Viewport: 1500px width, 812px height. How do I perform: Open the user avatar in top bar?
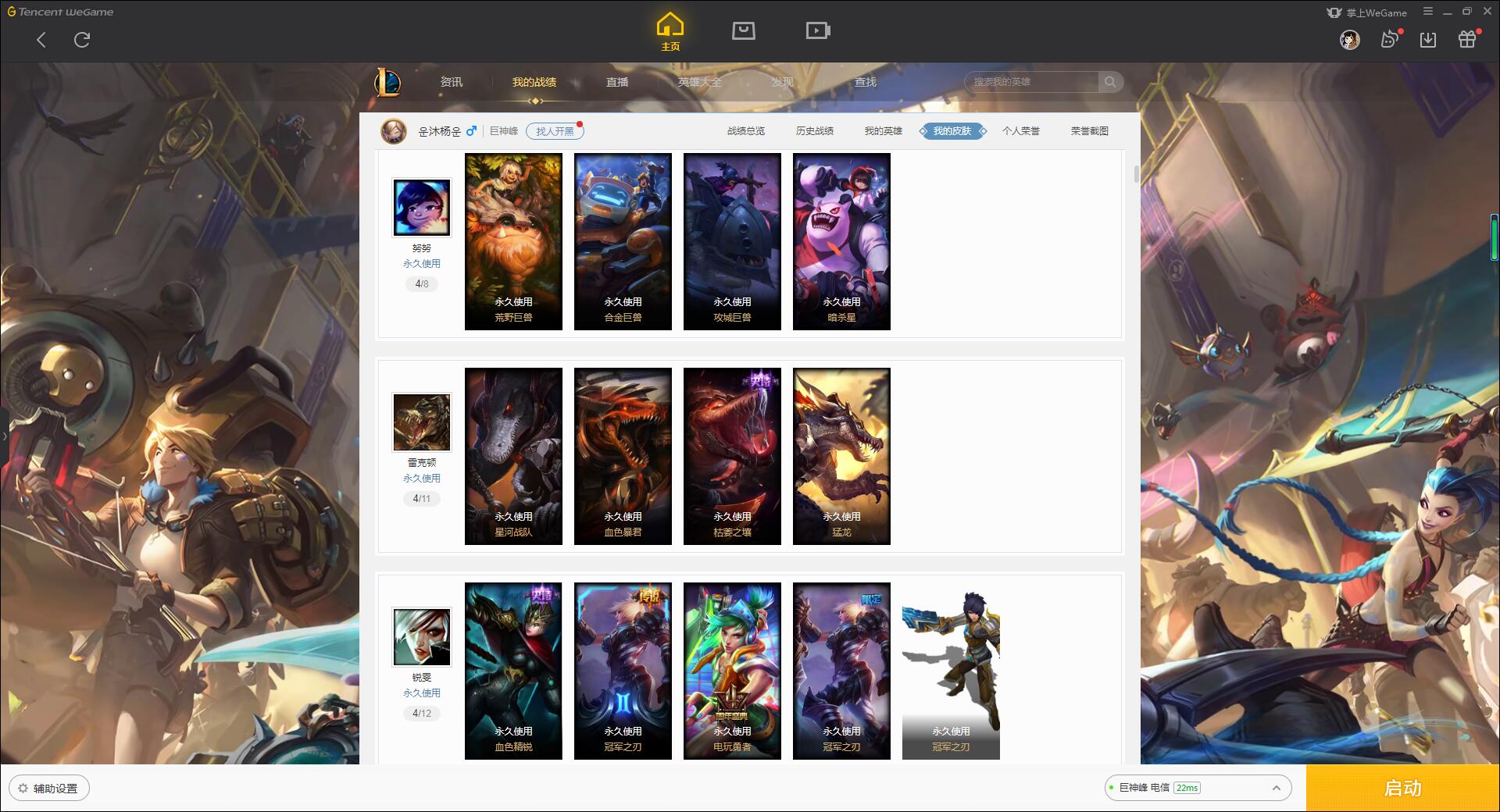(1349, 40)
